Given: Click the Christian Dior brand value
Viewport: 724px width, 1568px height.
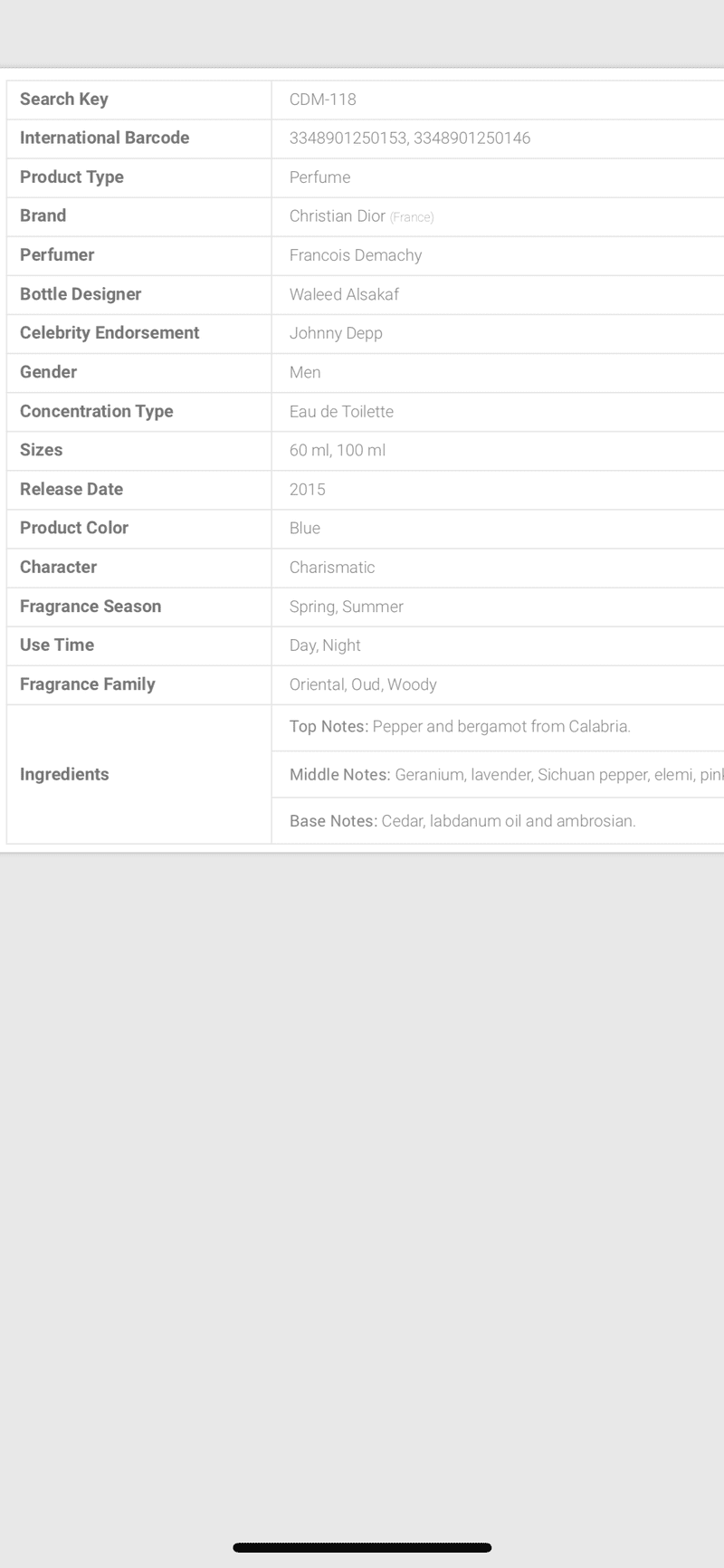Looking at the screenshot, I should (338, 216).
